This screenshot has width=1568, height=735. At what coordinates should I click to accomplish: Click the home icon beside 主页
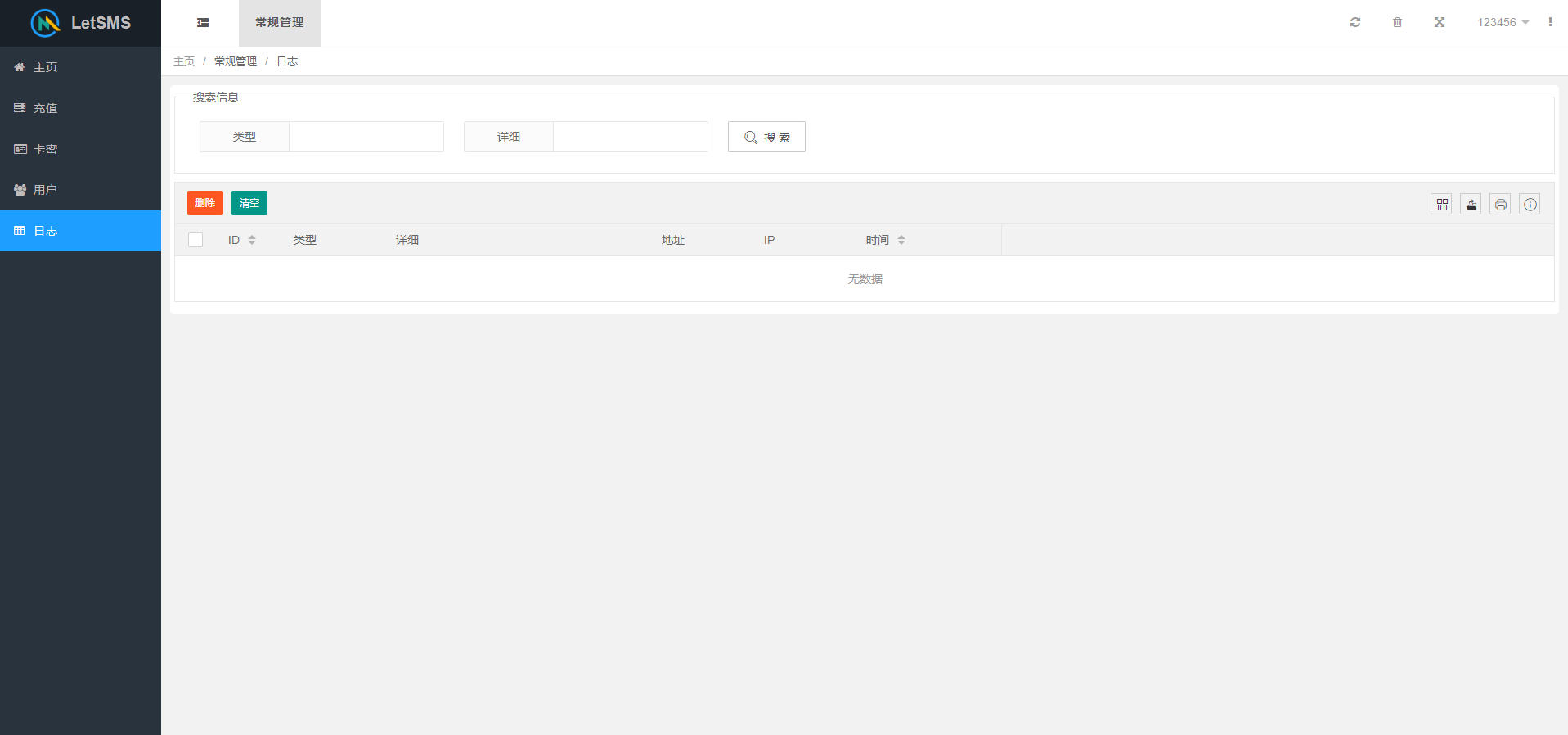(20, 67)
